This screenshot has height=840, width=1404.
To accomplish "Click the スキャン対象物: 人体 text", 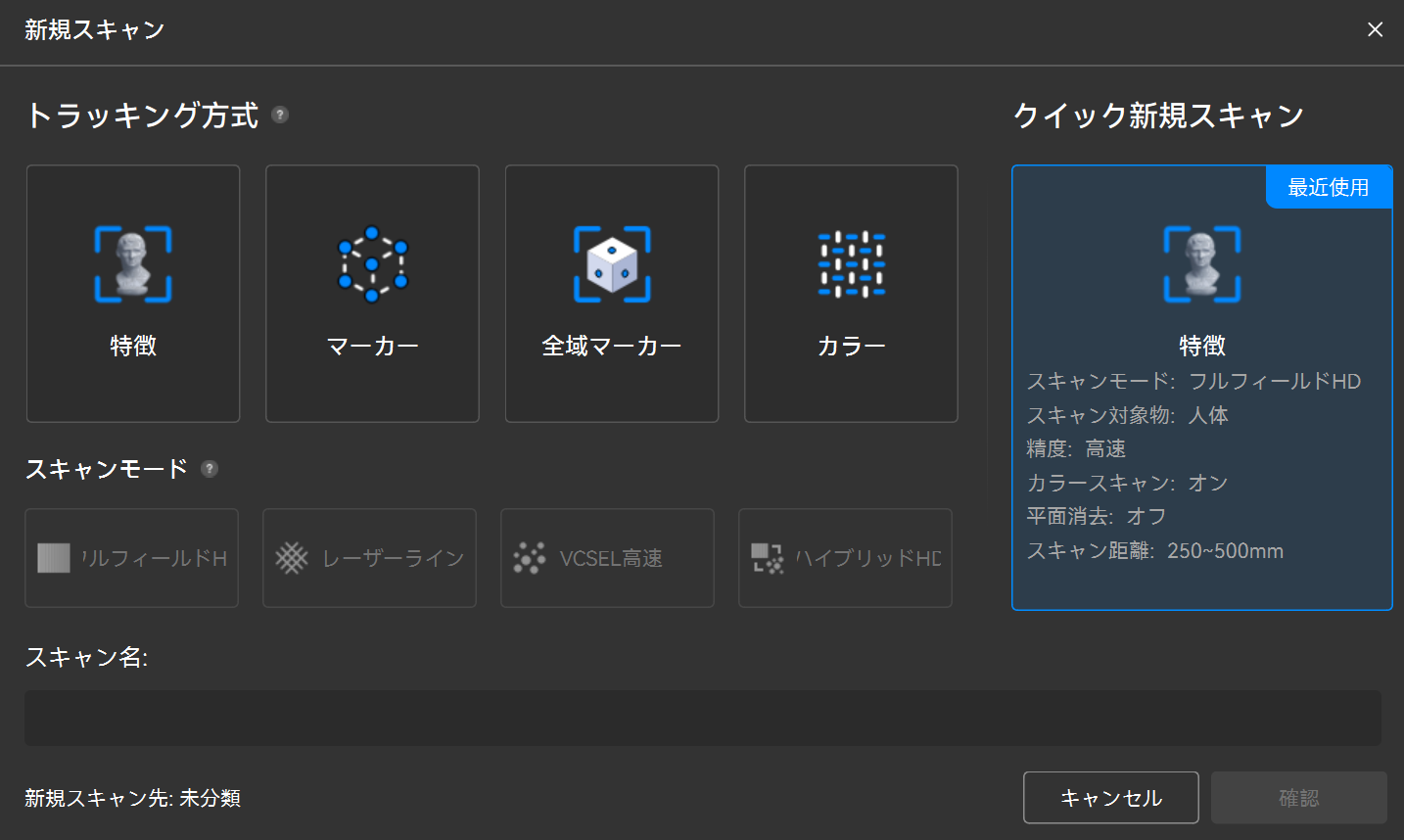I will [x=1127, y=415].
